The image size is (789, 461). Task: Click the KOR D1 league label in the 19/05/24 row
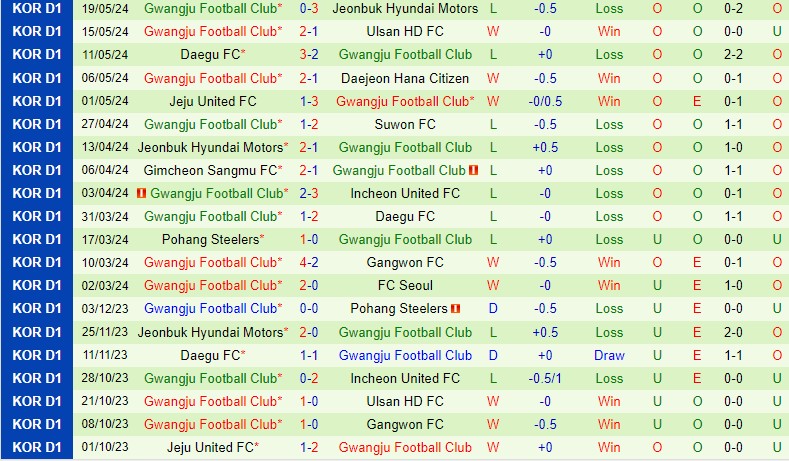[x=37, y=8]
